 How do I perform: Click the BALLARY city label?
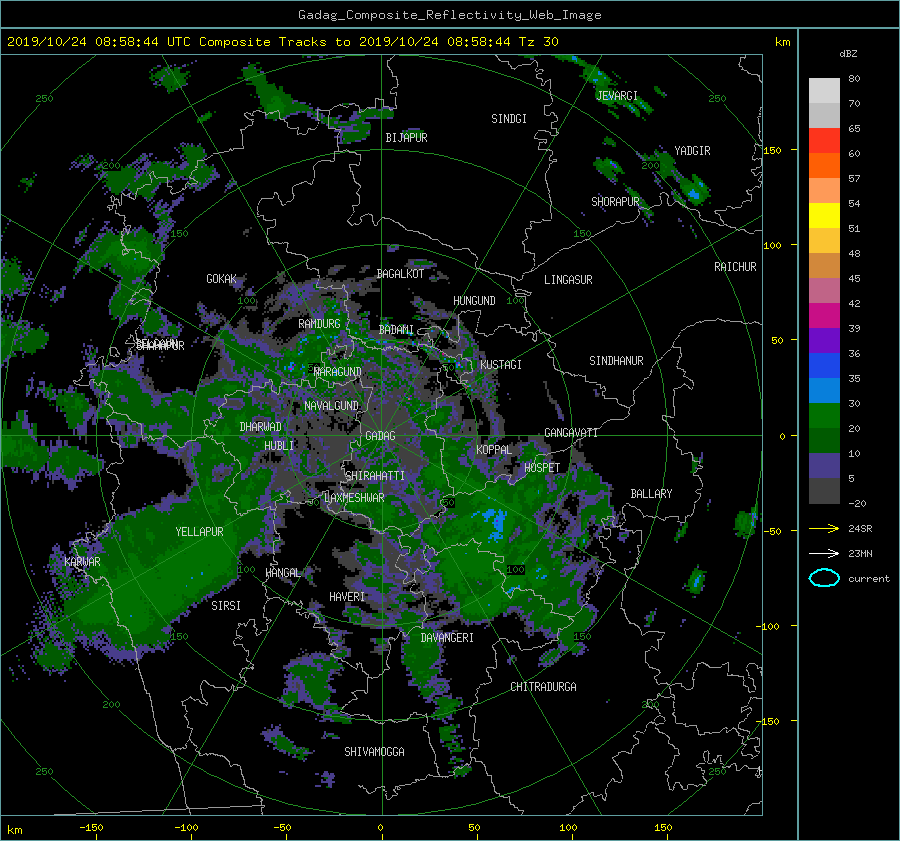pyautogui.click(x=651, y=494)
